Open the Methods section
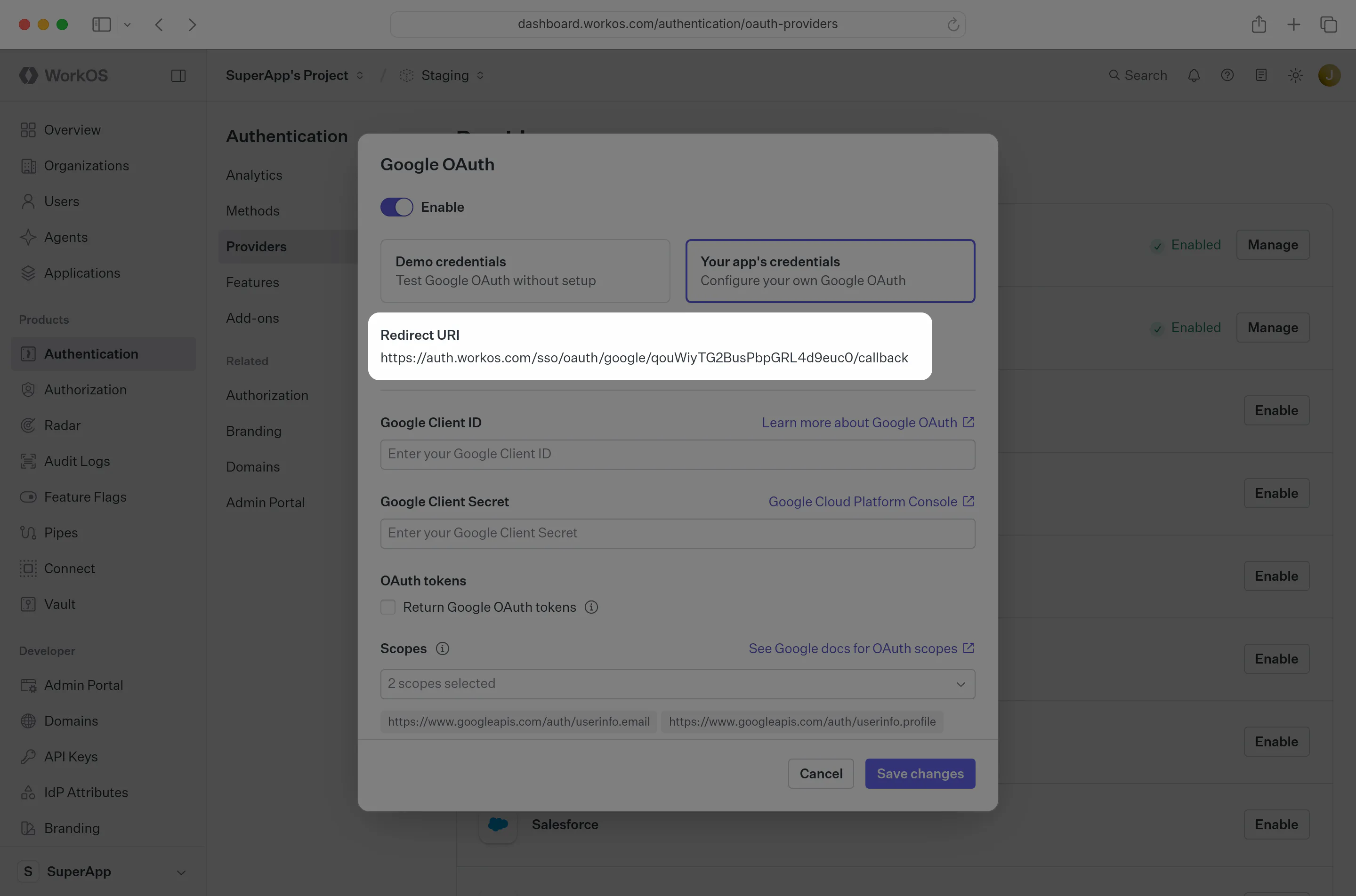This screenshot has height=896, width=1356. tap(253, 211)
